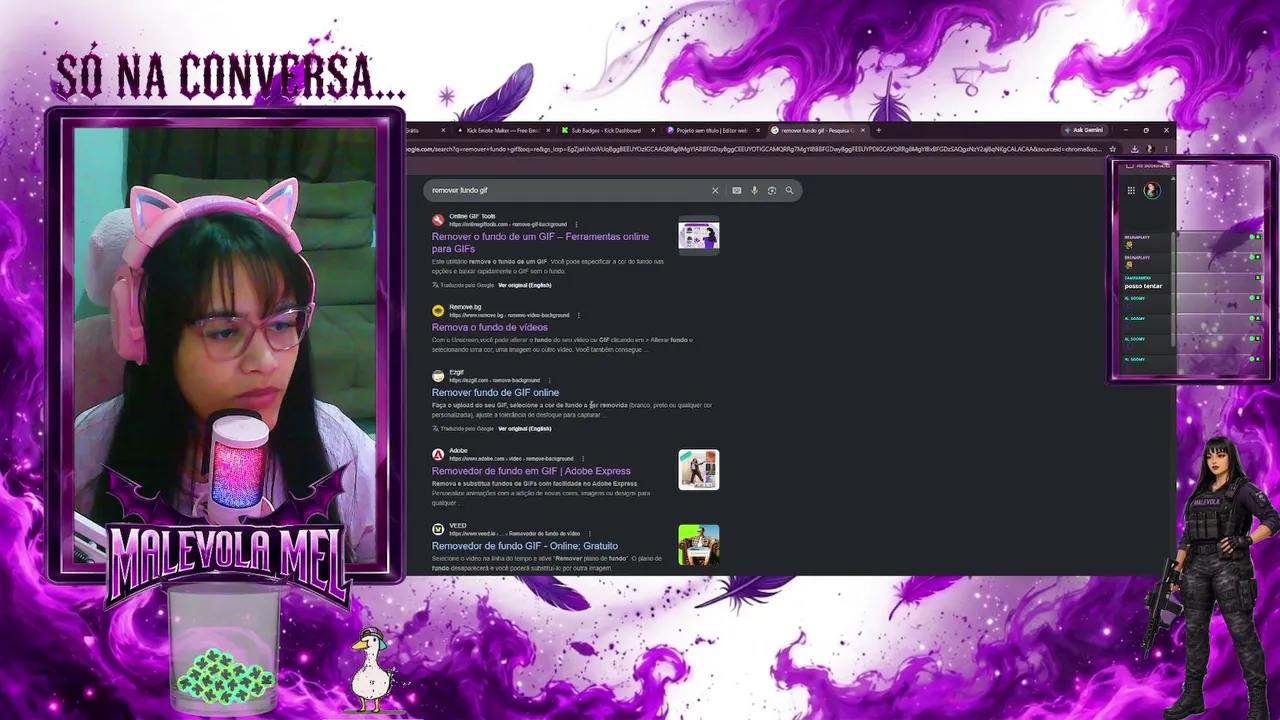Search by image with the lens icon
The width and height of the screenshot is (1280, 720).
pyautogui.click(x=771, y=190)
